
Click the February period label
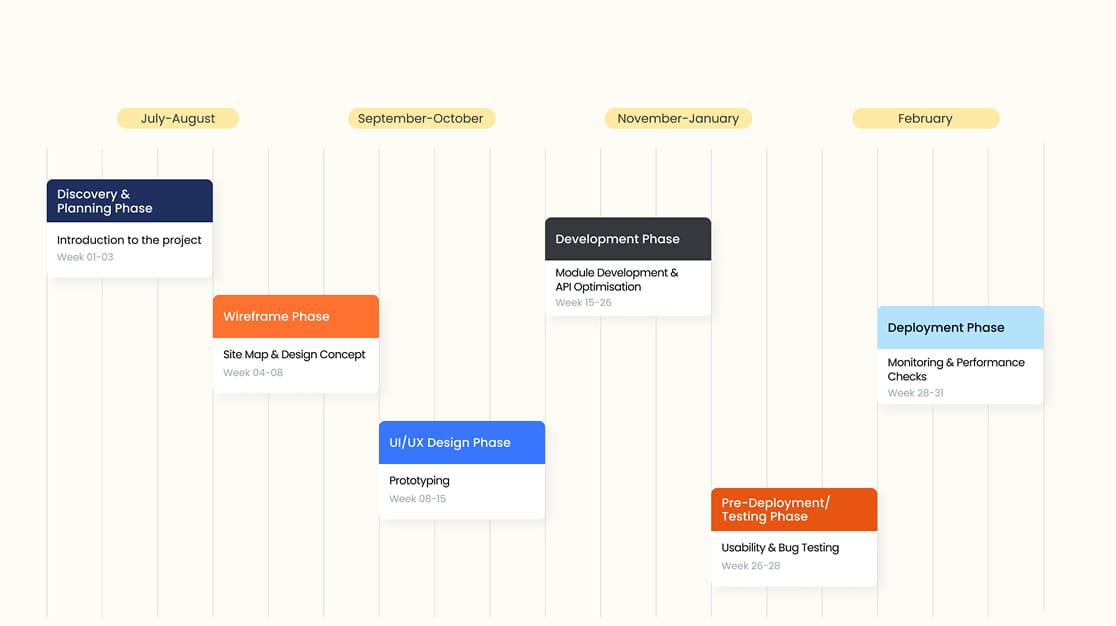point(925,119)
